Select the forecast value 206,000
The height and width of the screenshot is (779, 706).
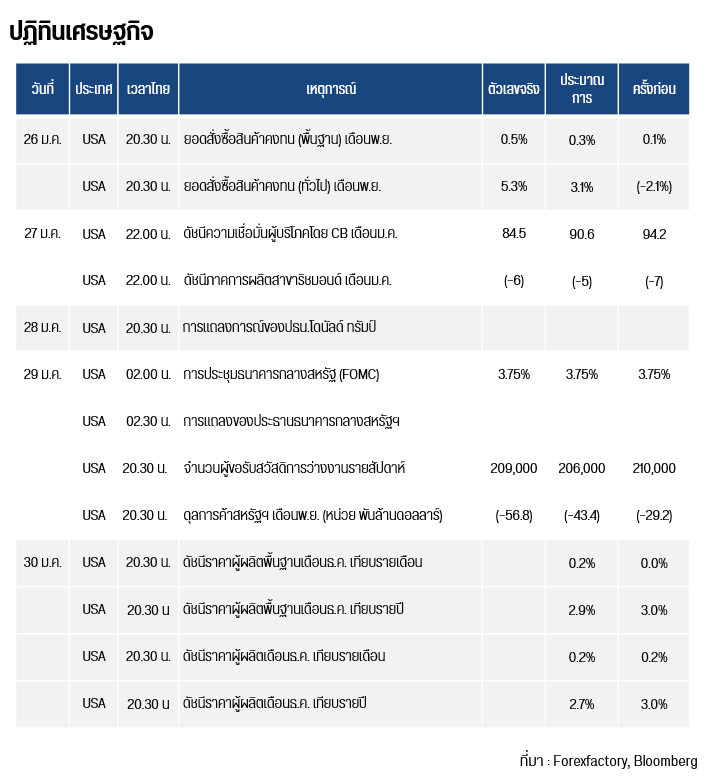pyautogui.click(x=581, y=468)
